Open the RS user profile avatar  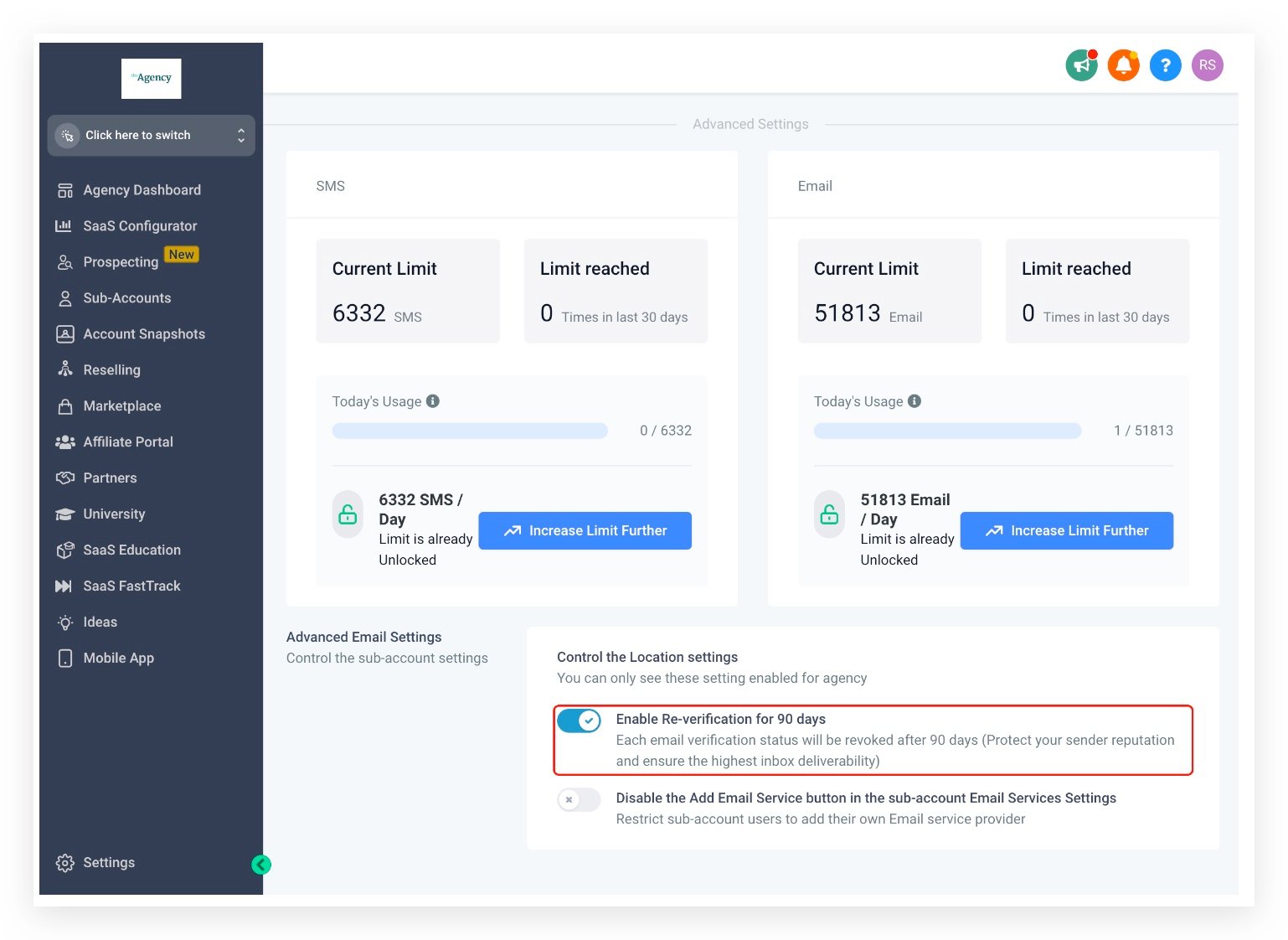pos(1207,65)
